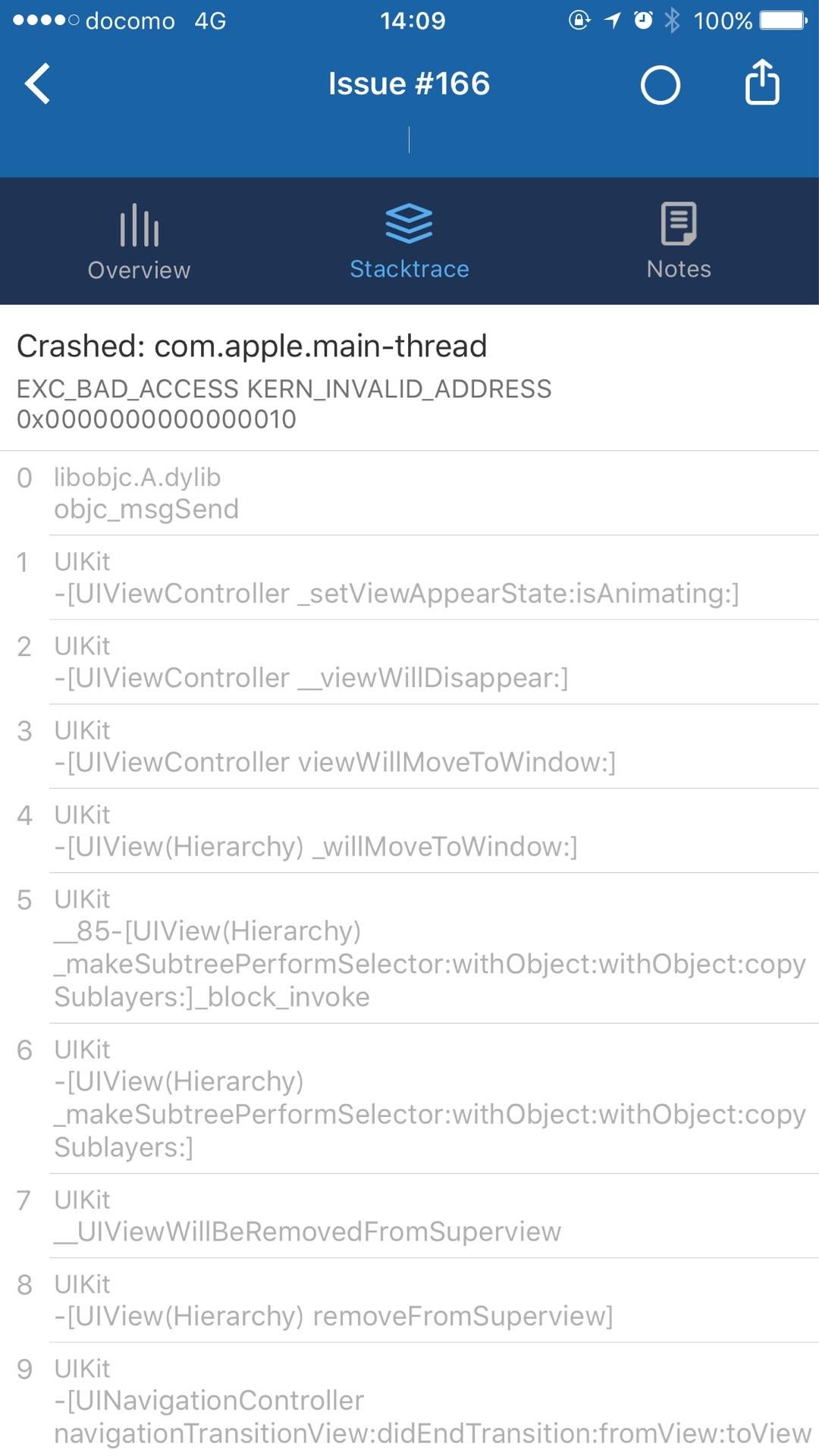819x1456 pixels.
Task: Tap the Crashed: com.apple.main-thread header
Action: 252,346
